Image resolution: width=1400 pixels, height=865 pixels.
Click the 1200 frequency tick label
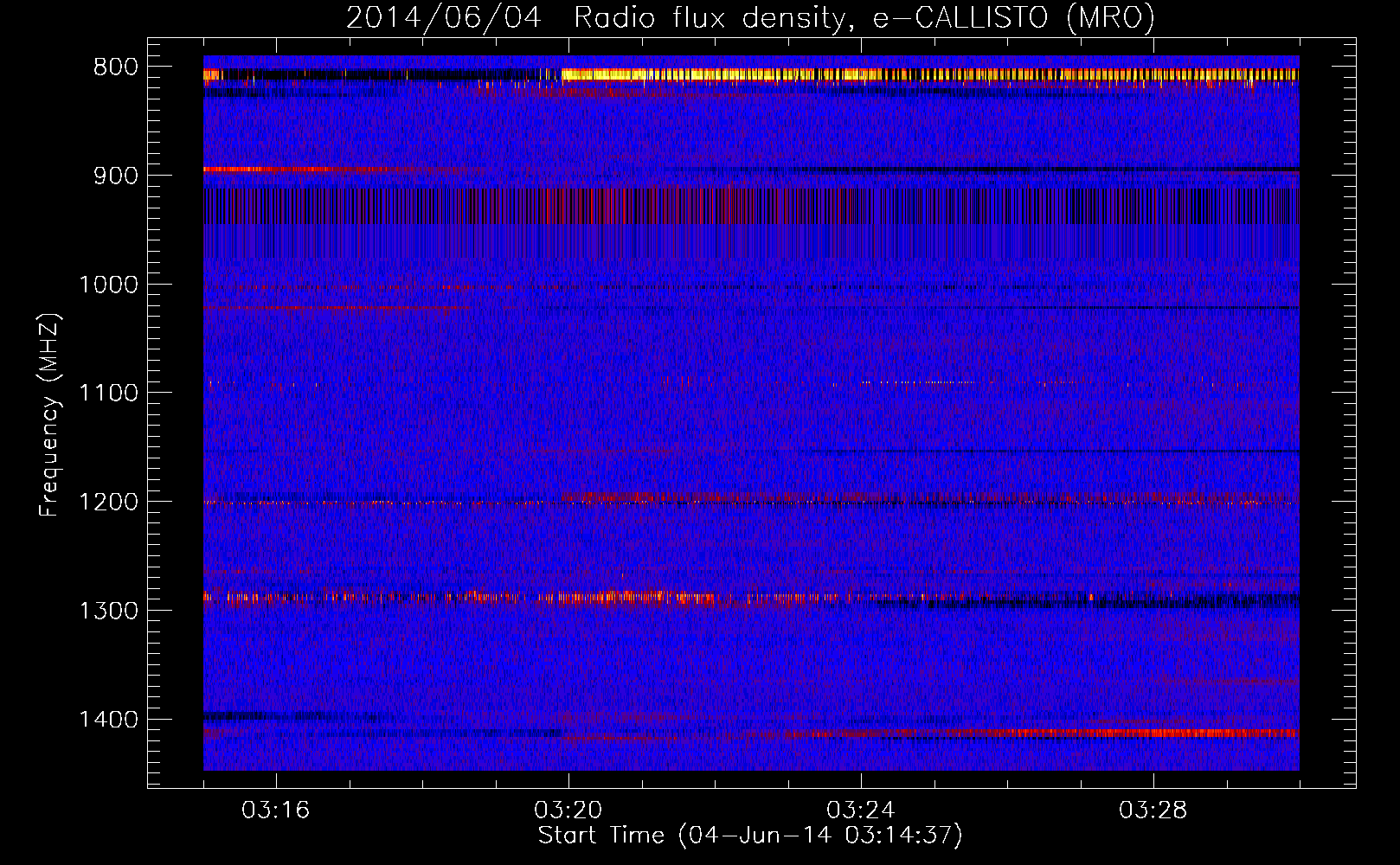[108, 503]
